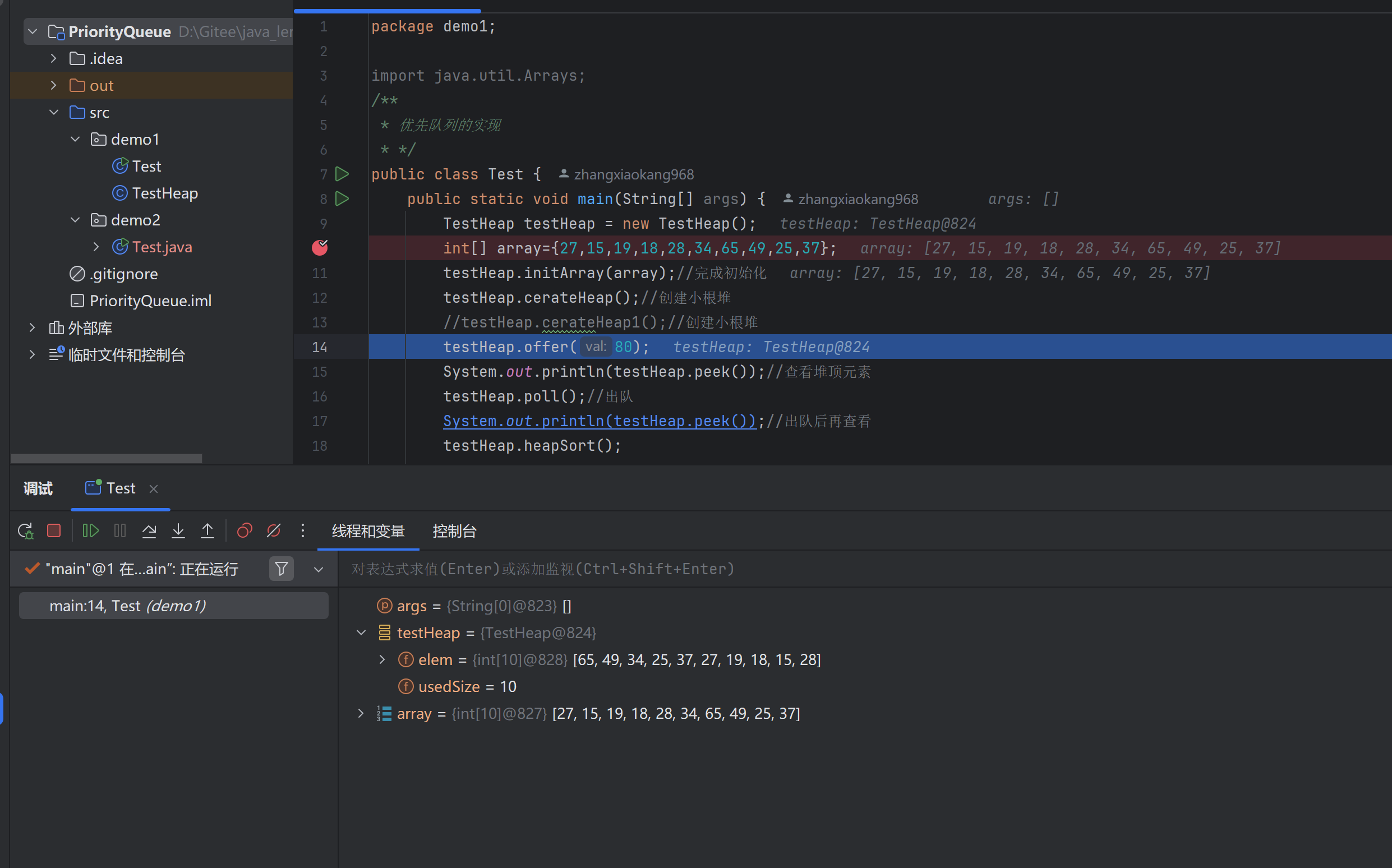Resume program execution
1392x868 pixels.
(90, 530)
